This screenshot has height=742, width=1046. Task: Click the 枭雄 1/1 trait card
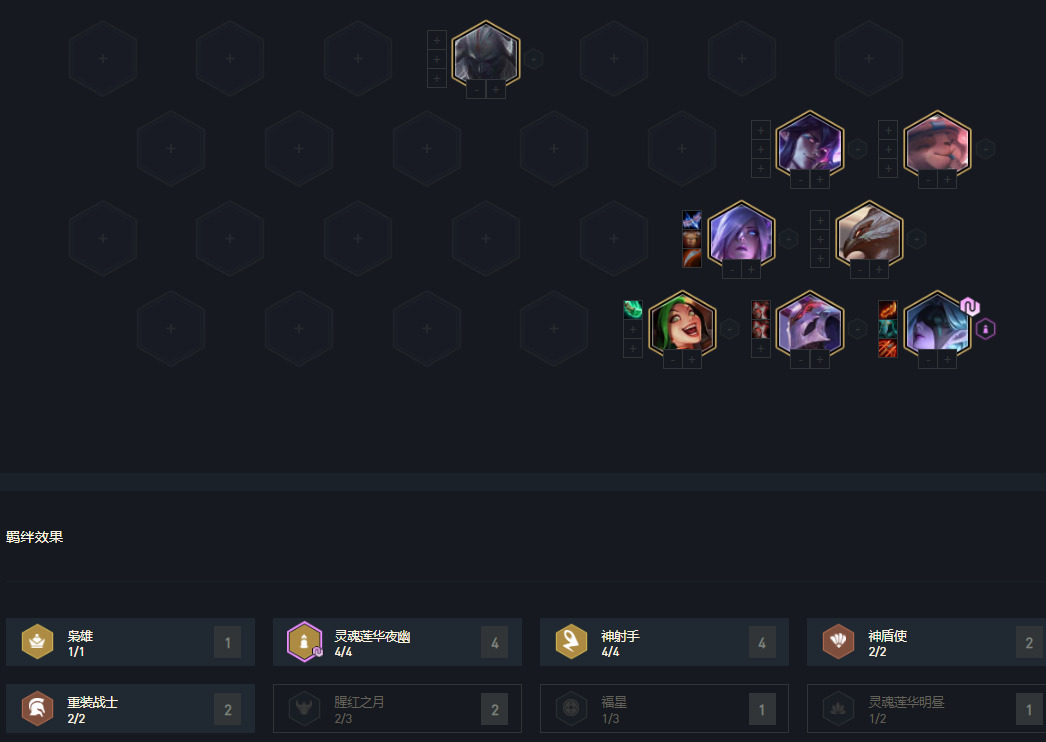click(130, 642)
